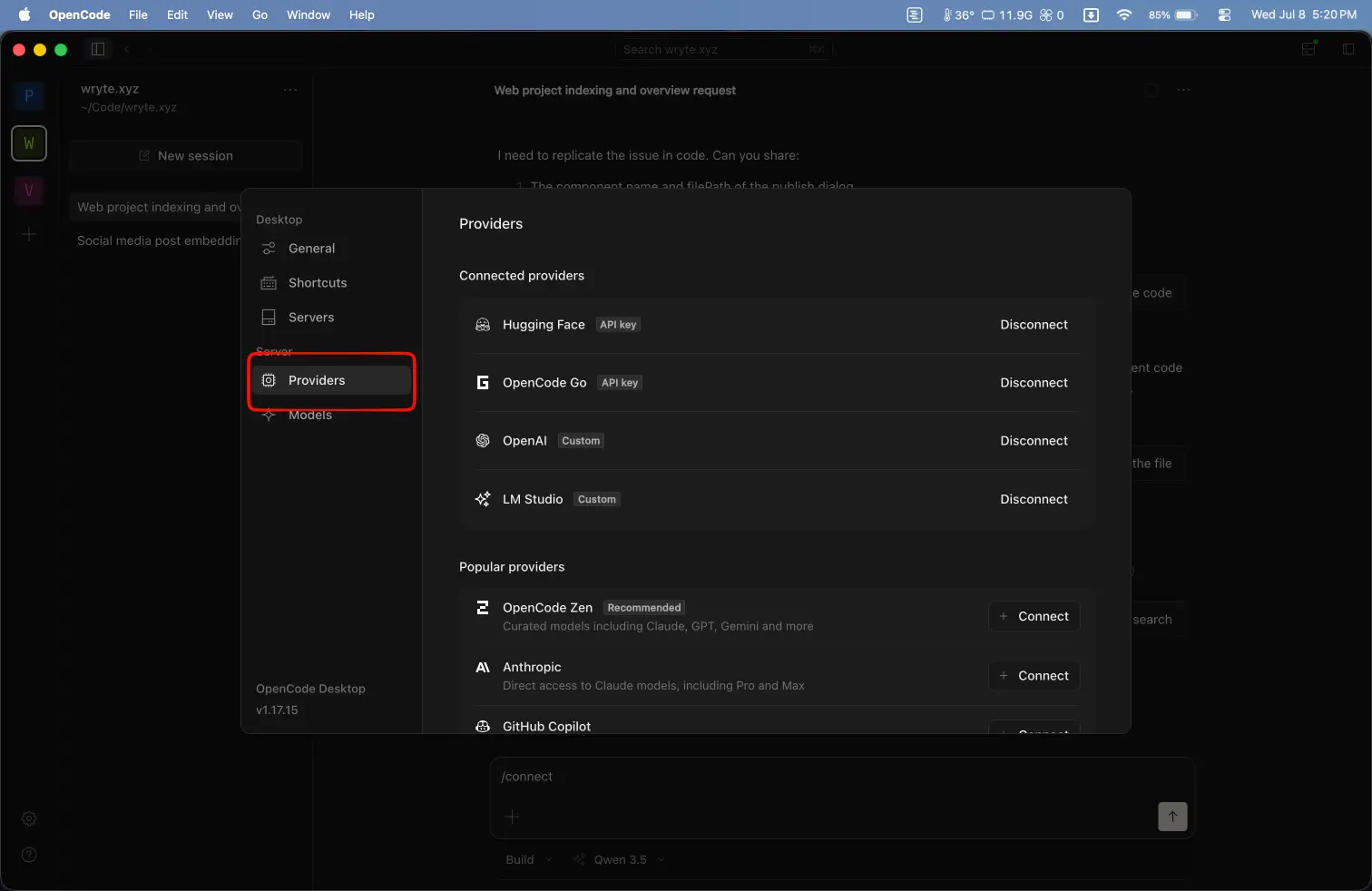Click the OpenCode Zen logo icon
1372x891 pixels.
pyautogui.click(x=483, y=608)
